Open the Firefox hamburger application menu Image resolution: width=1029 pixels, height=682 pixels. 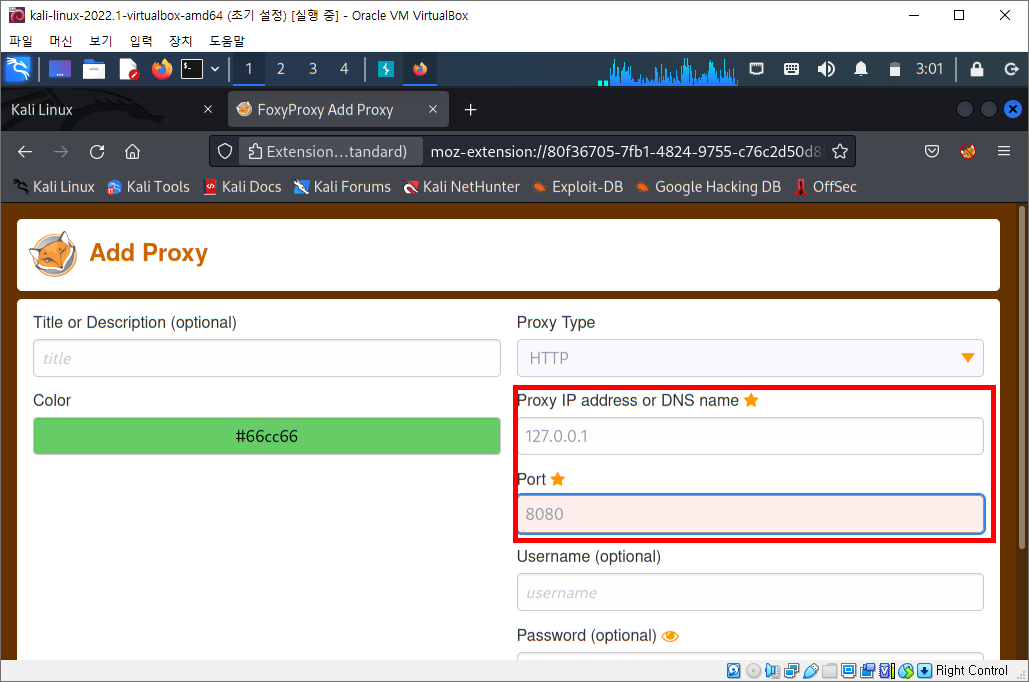1004,152
